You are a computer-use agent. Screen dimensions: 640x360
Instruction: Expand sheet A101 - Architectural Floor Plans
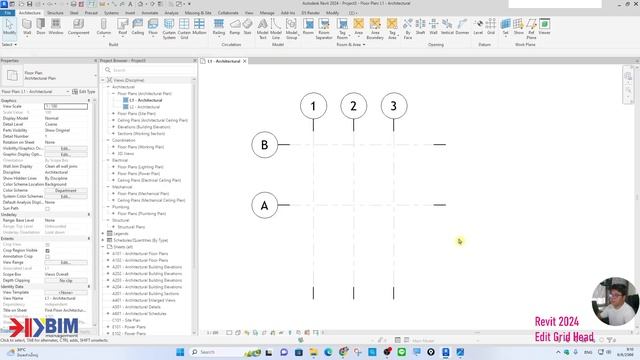[x=108, y=253]
